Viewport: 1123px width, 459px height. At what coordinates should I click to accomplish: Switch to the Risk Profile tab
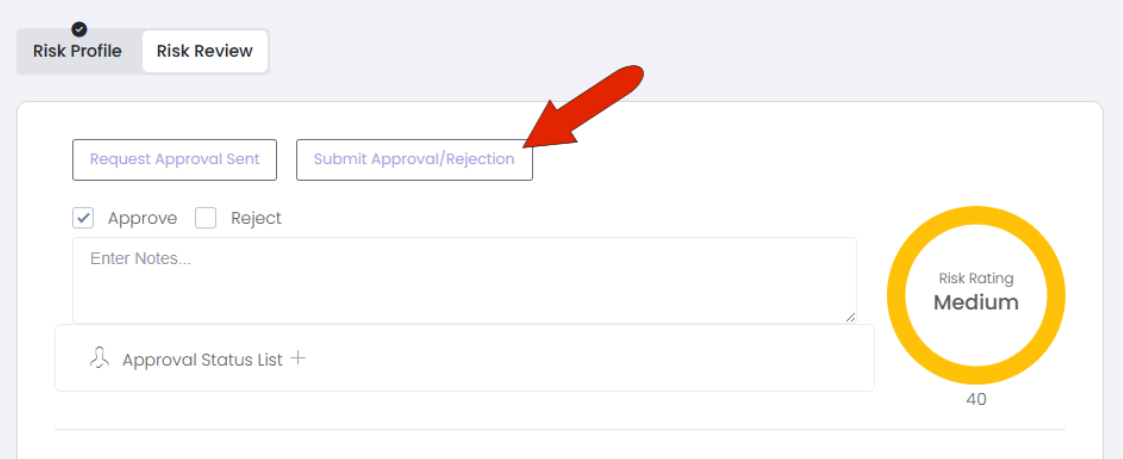click(77, 52)
